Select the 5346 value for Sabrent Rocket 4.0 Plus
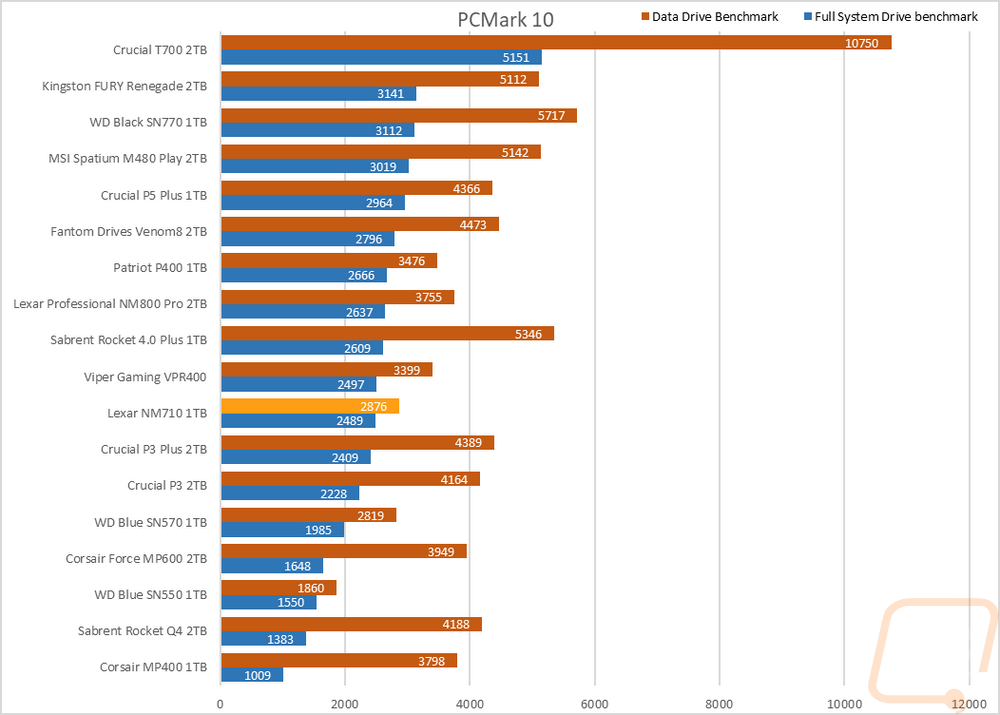1000x715 pixels. click(x=528, y=334)
